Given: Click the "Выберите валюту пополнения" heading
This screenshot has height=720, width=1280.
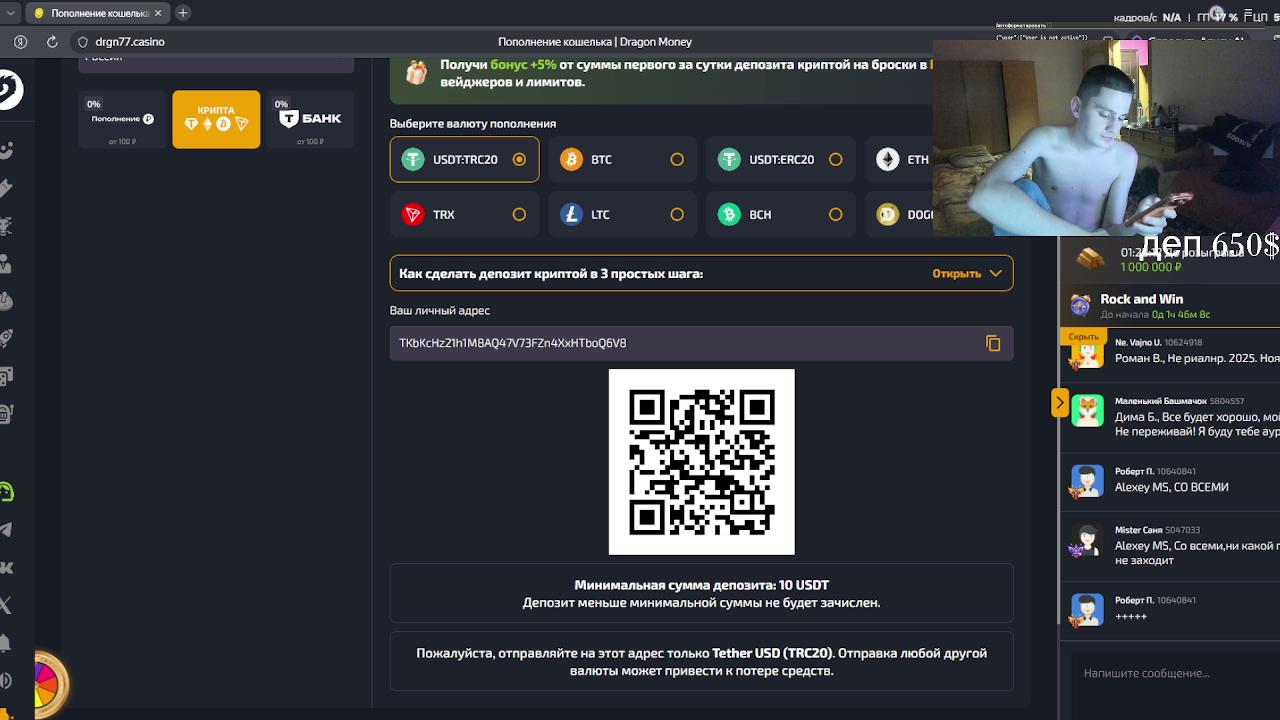Looking at the screenshot, I should tap(473, 124).
